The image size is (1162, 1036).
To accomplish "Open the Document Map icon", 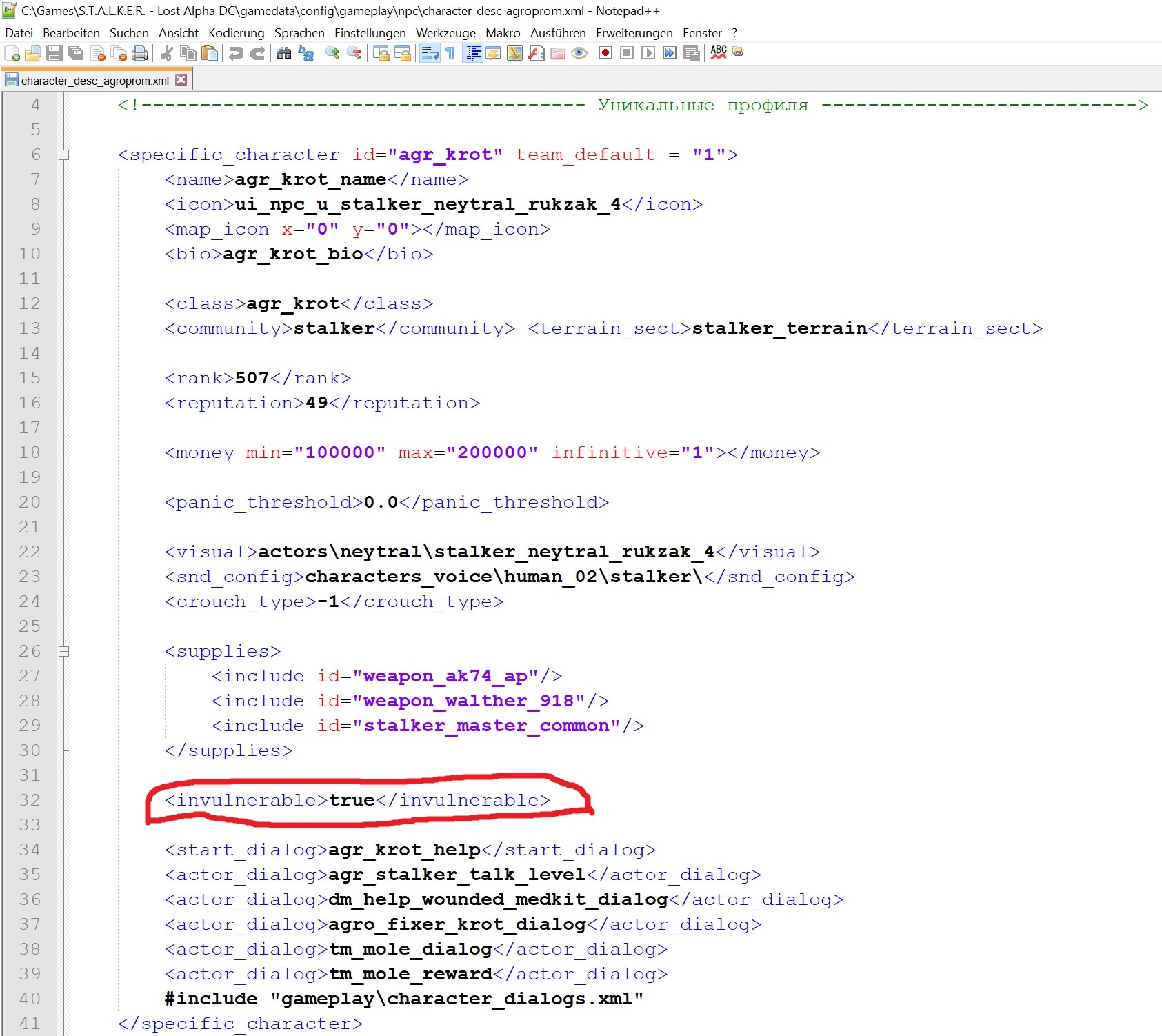I will (x=515, y=53).
